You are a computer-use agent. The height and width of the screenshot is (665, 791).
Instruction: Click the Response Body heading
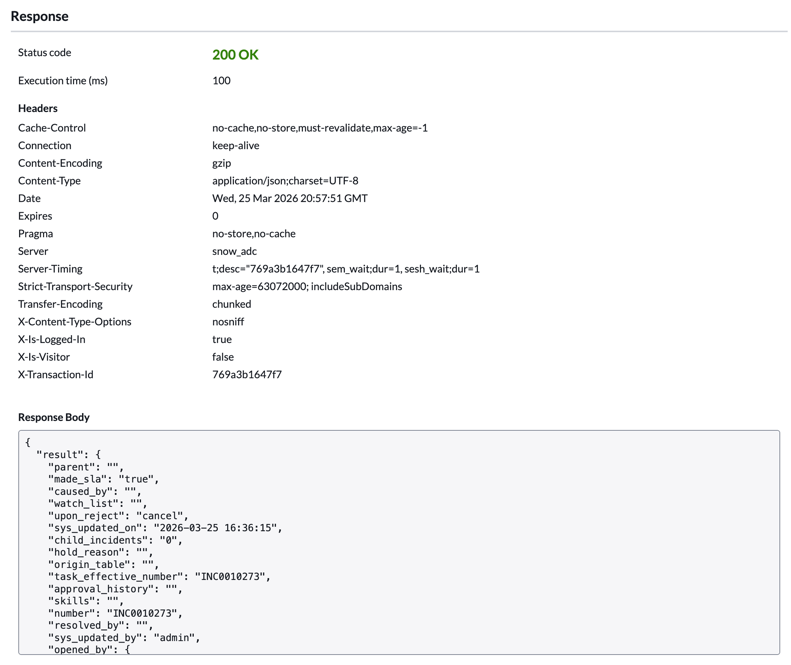(54, 417)
